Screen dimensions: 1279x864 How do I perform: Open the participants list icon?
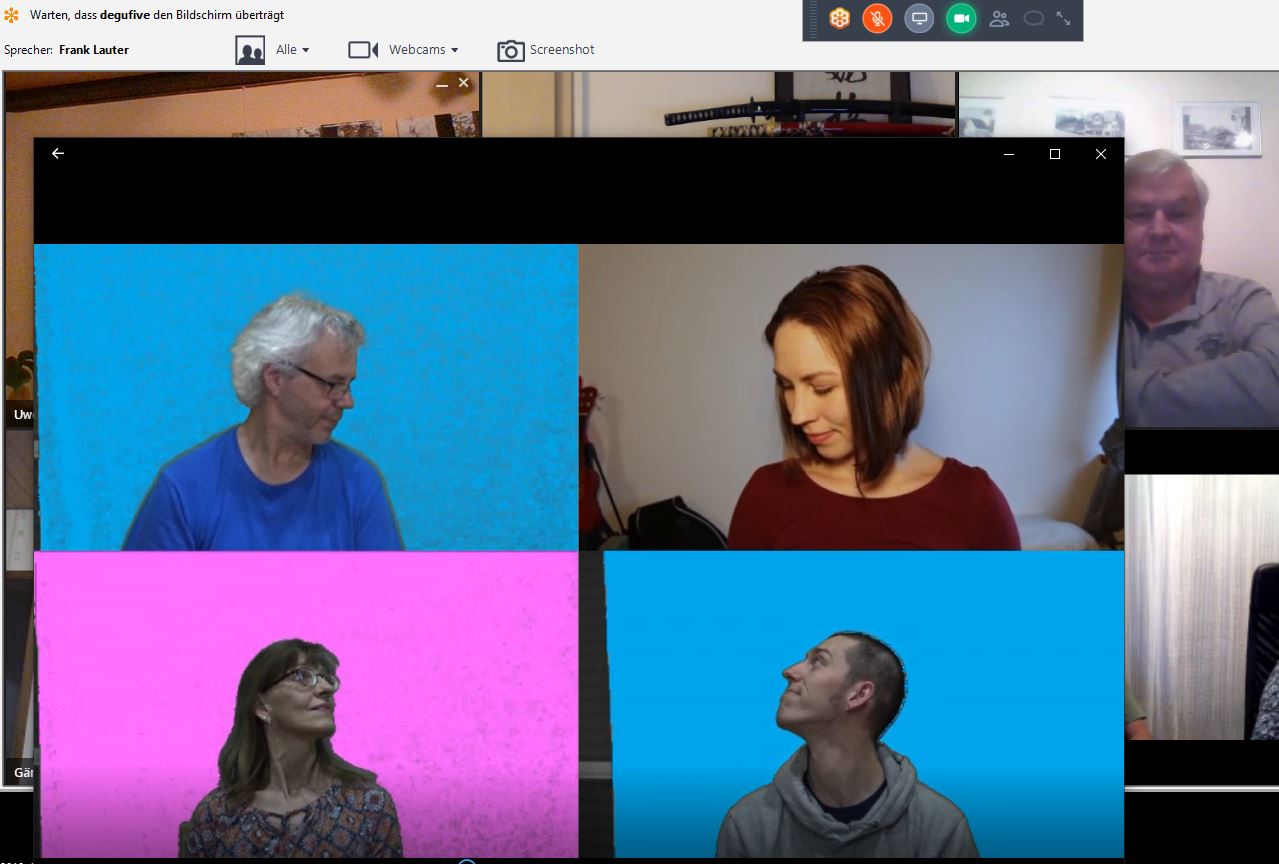(x=999, y=18)
